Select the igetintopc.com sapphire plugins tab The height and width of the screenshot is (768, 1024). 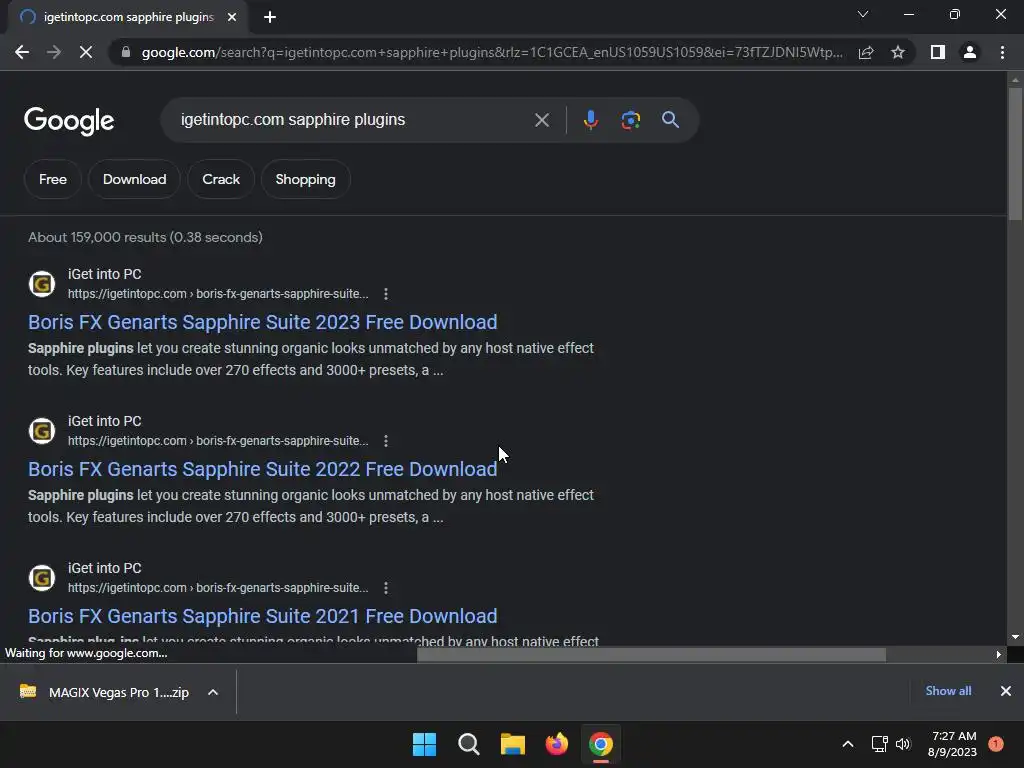[x=128, y=17]
